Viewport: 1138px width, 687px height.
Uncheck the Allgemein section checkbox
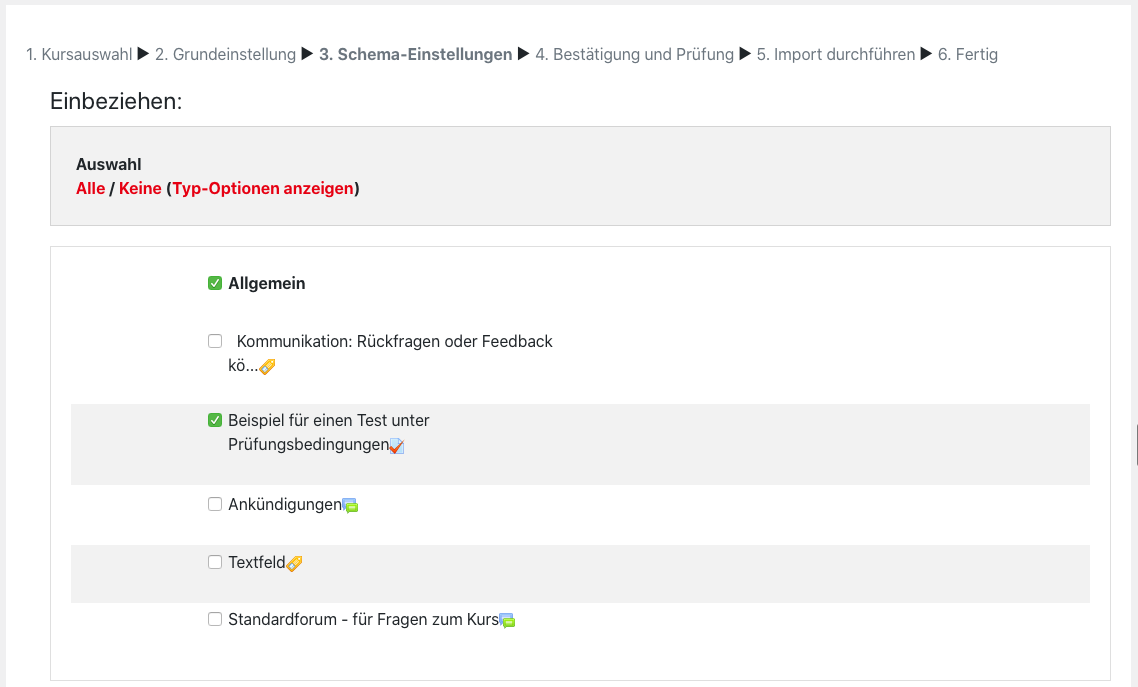pos(215,283)
